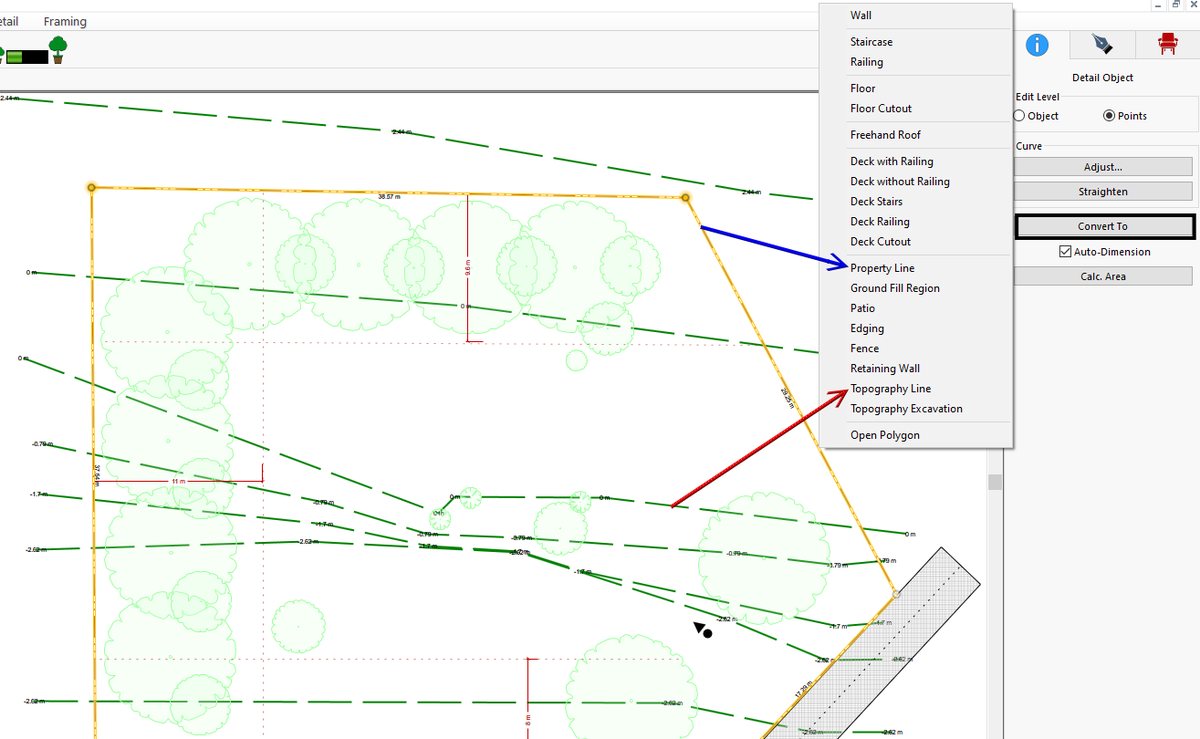Open the red armchair furniture tab
Screen dimensions: 1200x739
[1167, 43]
